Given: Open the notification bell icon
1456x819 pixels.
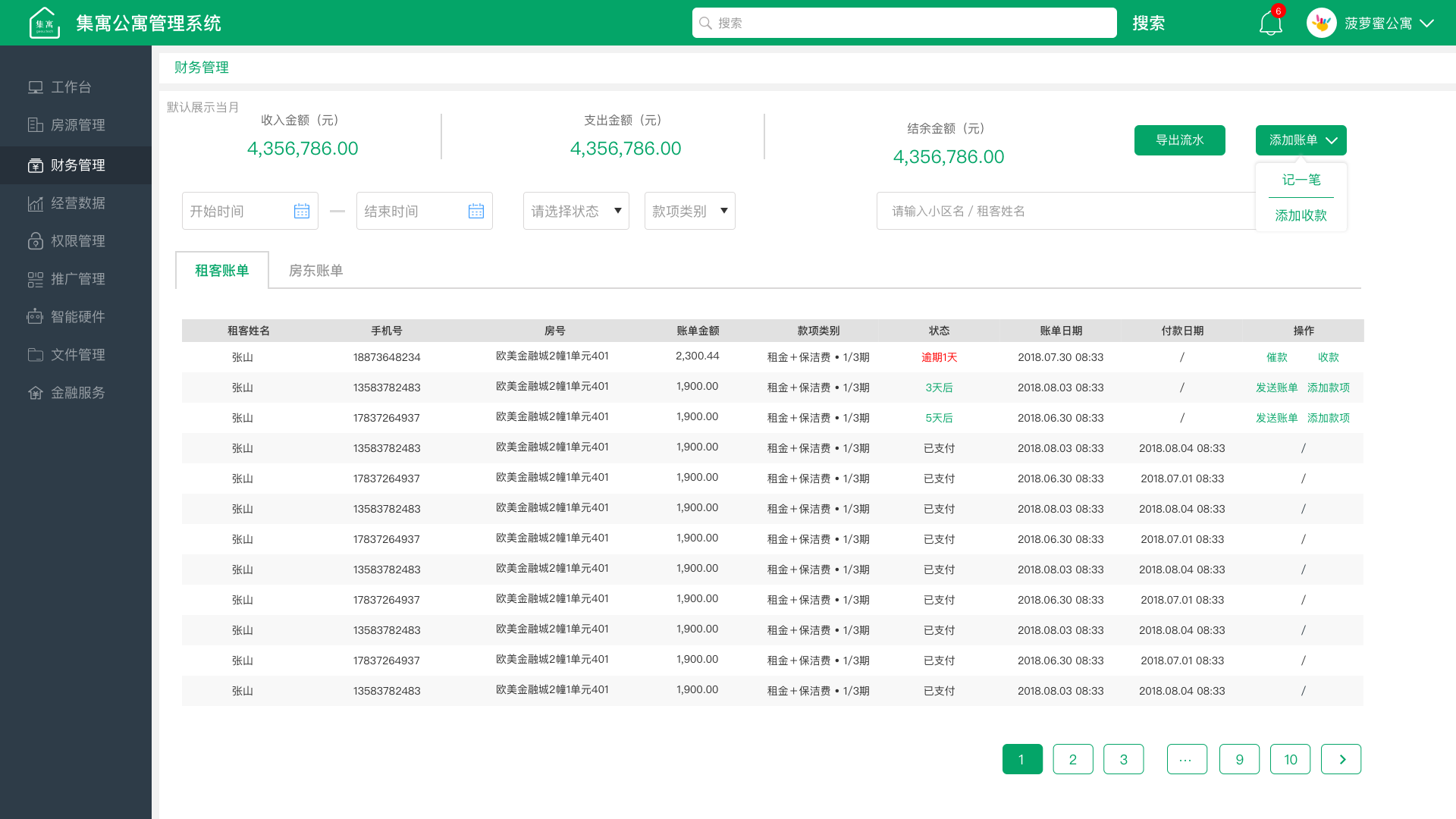Looking at the screenshot, I should click(1270, 24).
